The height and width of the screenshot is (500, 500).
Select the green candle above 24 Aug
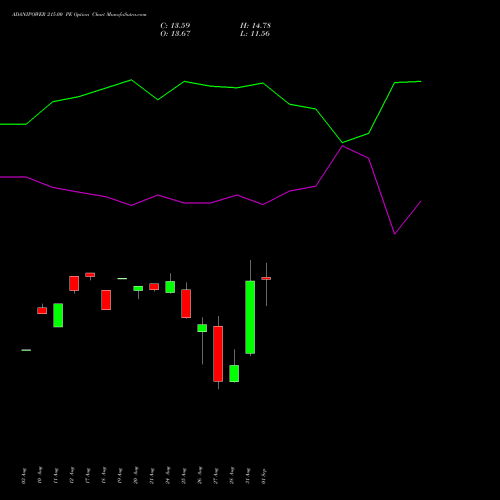coord(170,287)
